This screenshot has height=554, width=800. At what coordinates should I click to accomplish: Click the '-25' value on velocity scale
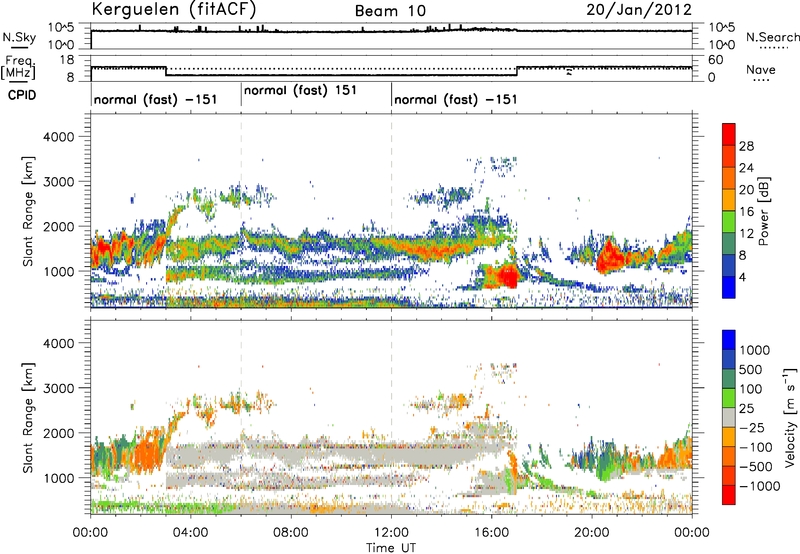[x=751, y=428]
